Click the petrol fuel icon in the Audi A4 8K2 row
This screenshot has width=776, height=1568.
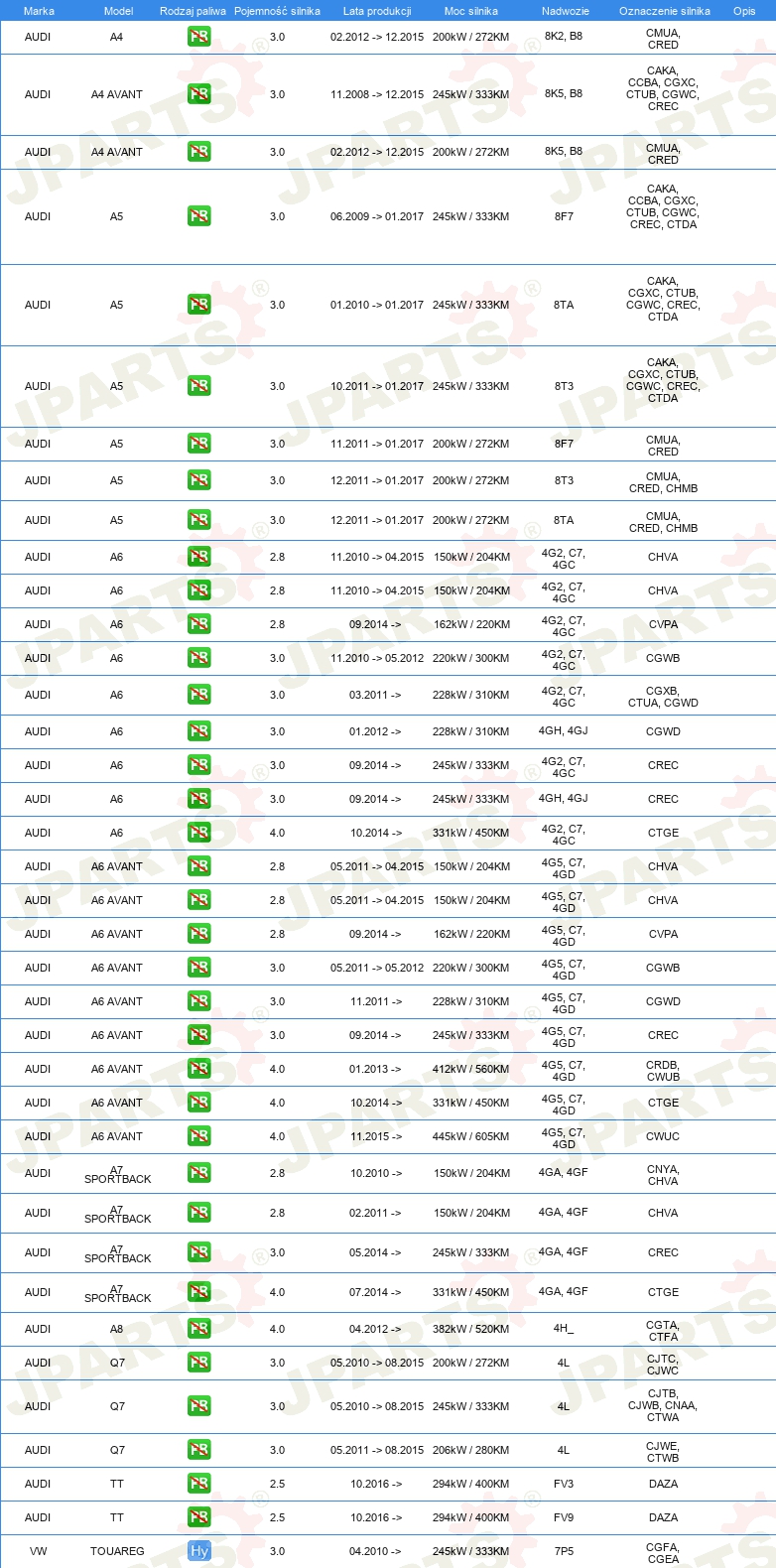coord(199,37)
